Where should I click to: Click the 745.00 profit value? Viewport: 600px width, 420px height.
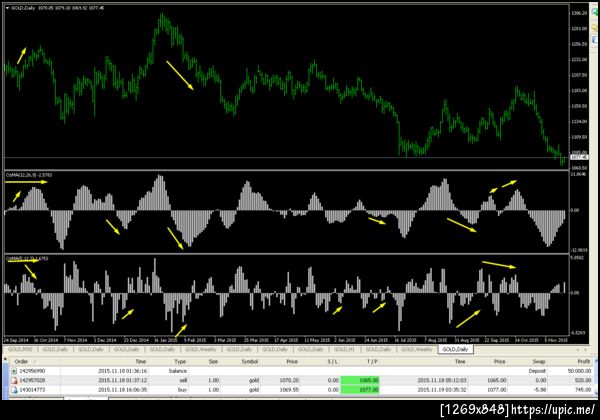coord(583,390)
